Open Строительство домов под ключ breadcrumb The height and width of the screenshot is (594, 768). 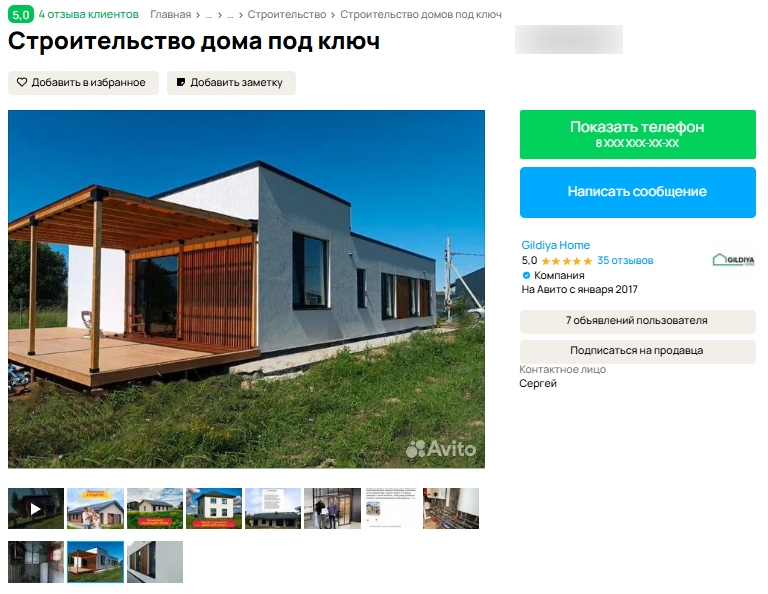coord(421,15)
